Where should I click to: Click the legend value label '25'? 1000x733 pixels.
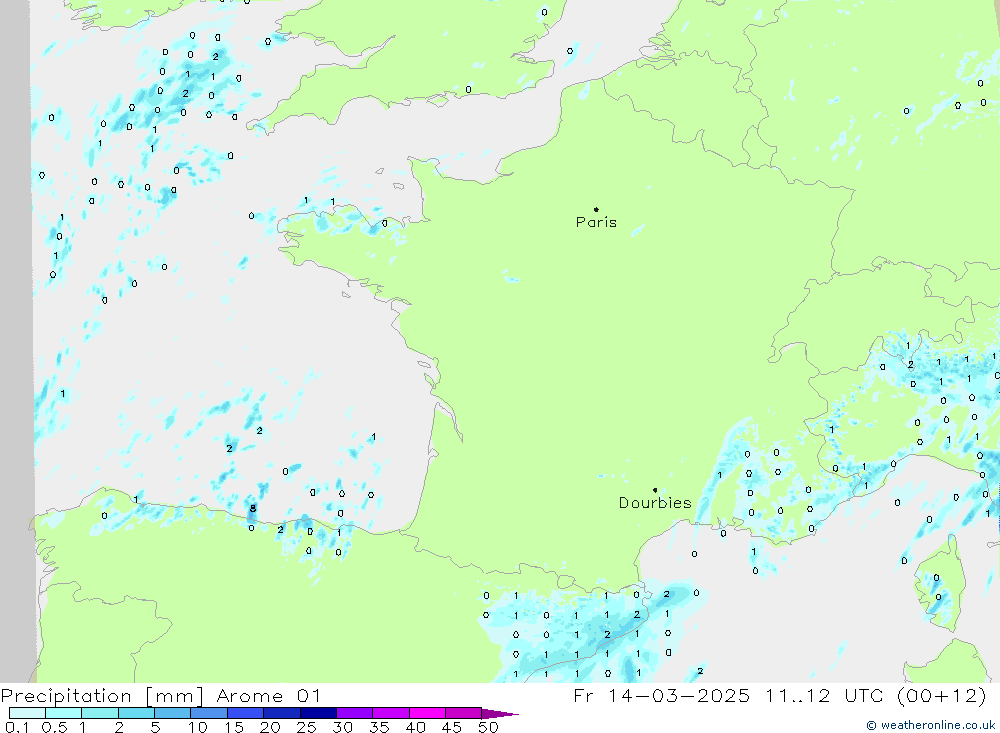click(x=307, y=727)
